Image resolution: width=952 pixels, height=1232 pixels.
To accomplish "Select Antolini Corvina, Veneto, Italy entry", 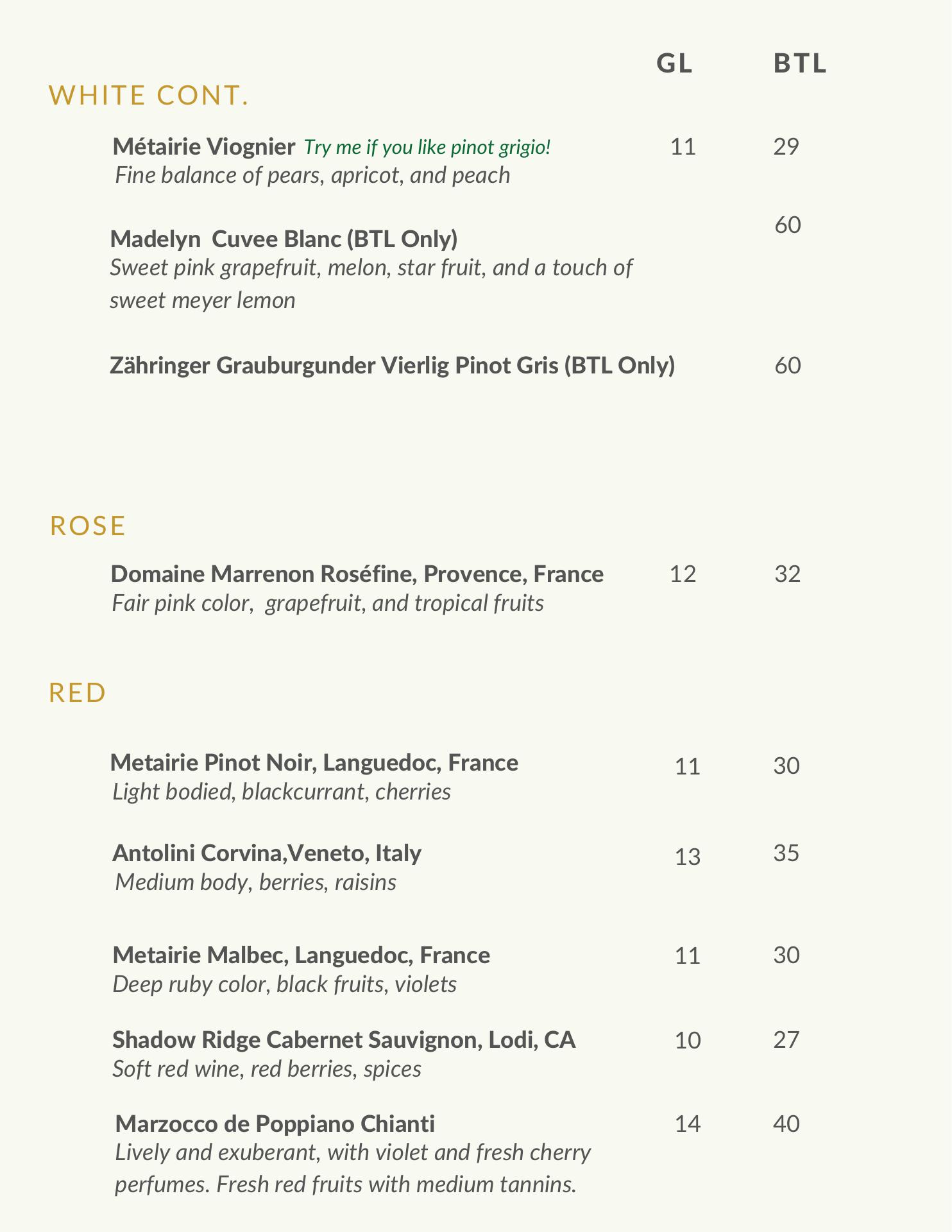I will pyautogui.click(x=266, y=853).
